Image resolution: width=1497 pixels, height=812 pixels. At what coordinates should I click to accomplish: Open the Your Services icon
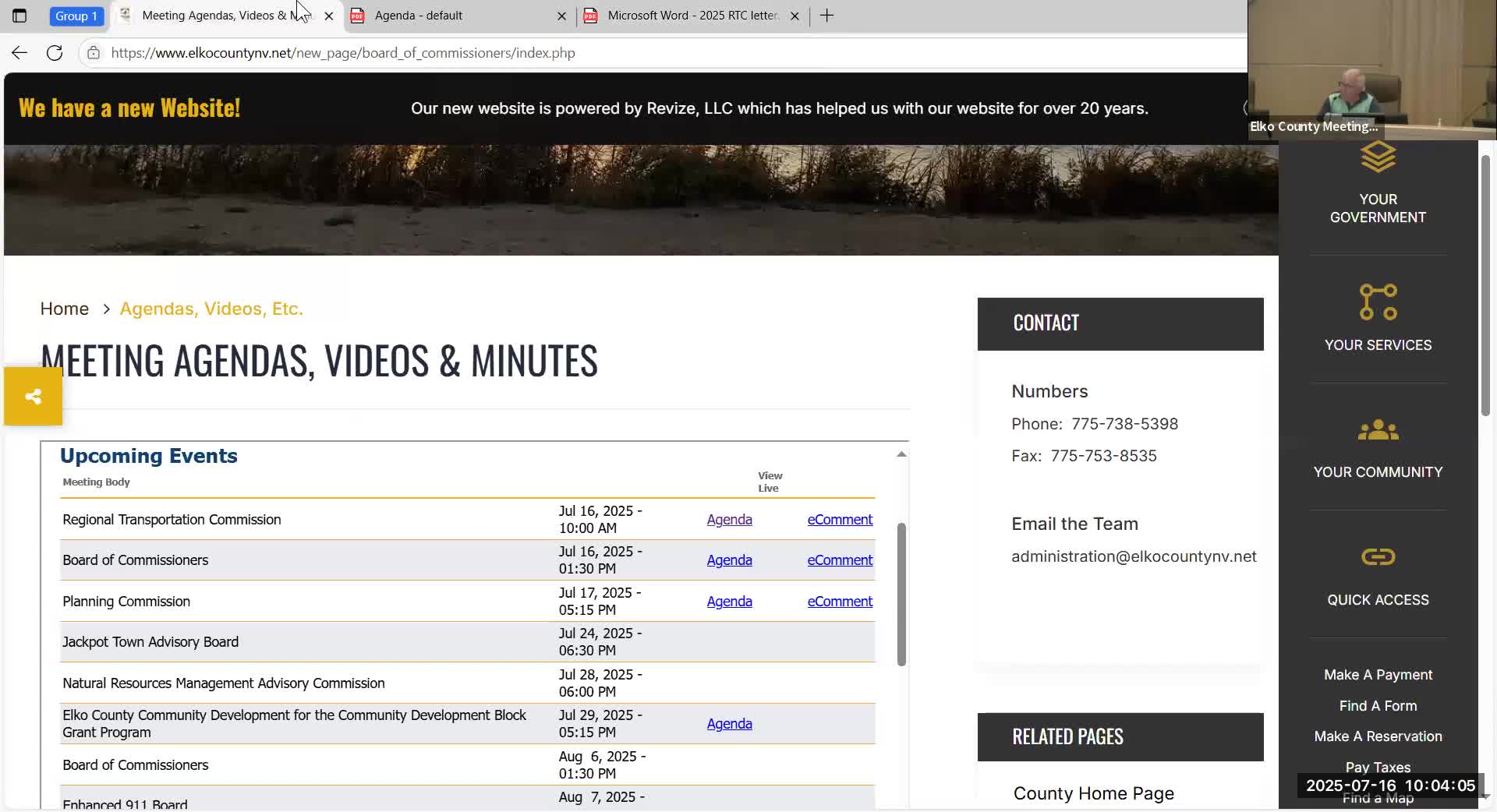(1378, 302)
